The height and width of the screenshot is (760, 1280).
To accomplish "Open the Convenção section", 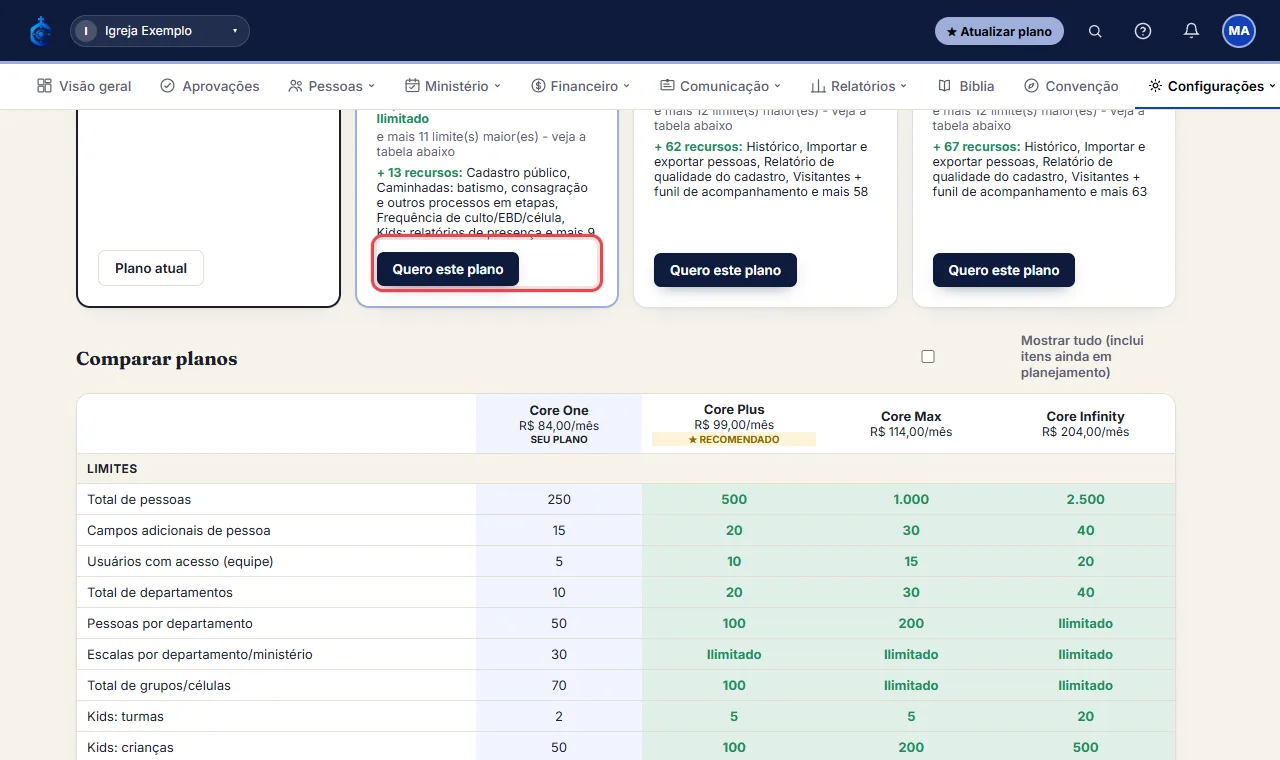I will (1071, 86).
